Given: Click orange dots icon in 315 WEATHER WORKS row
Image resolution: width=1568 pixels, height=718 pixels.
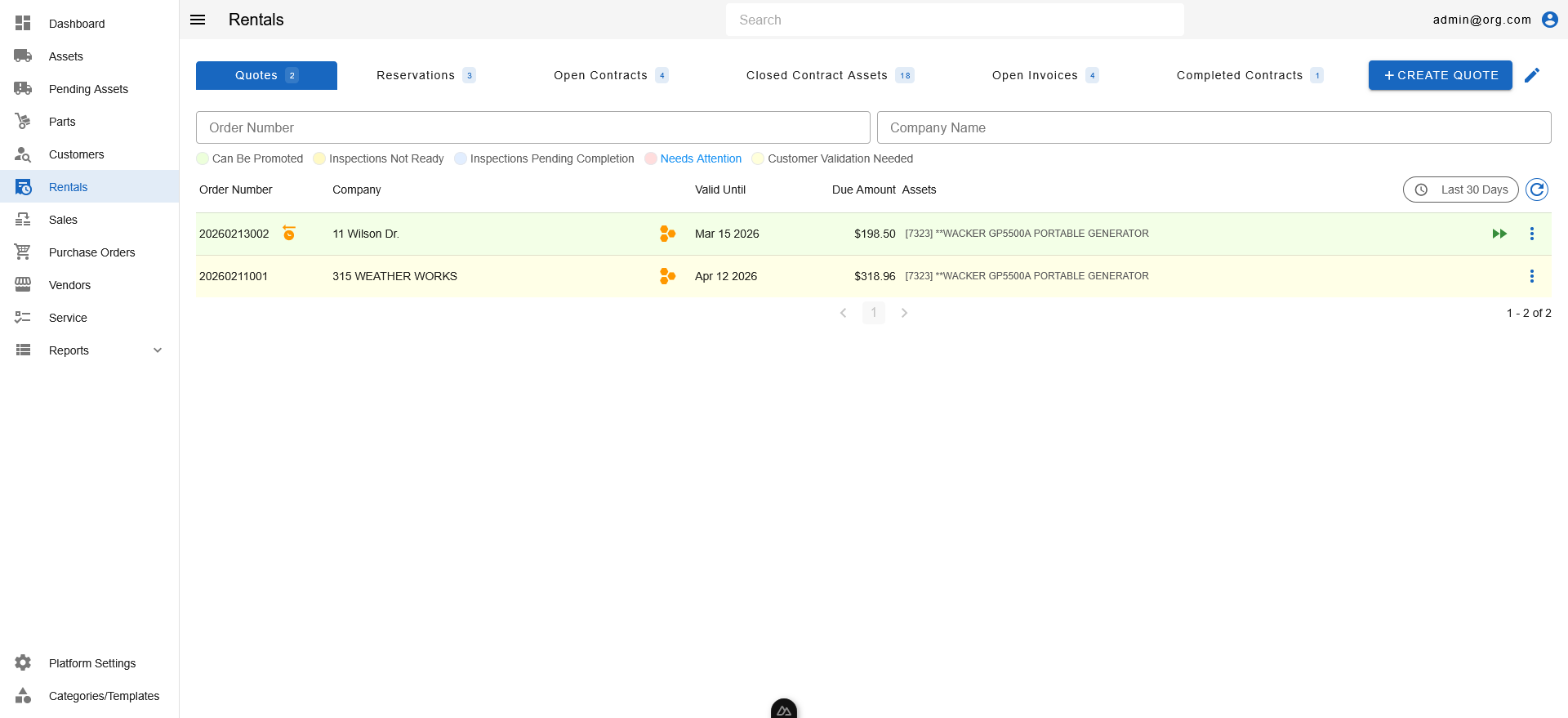Looking at the screenshot, I should point(667,276).
